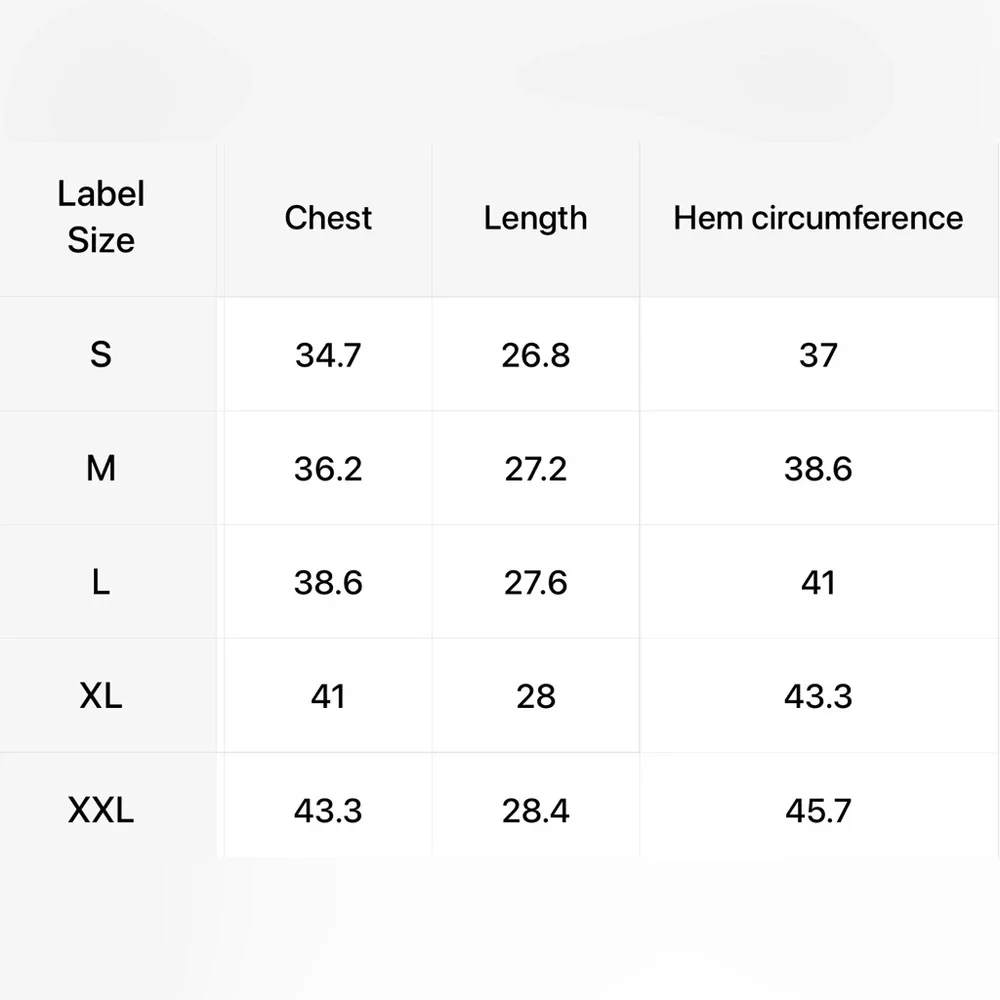Click the M size row label

click(x=101, y=468)
